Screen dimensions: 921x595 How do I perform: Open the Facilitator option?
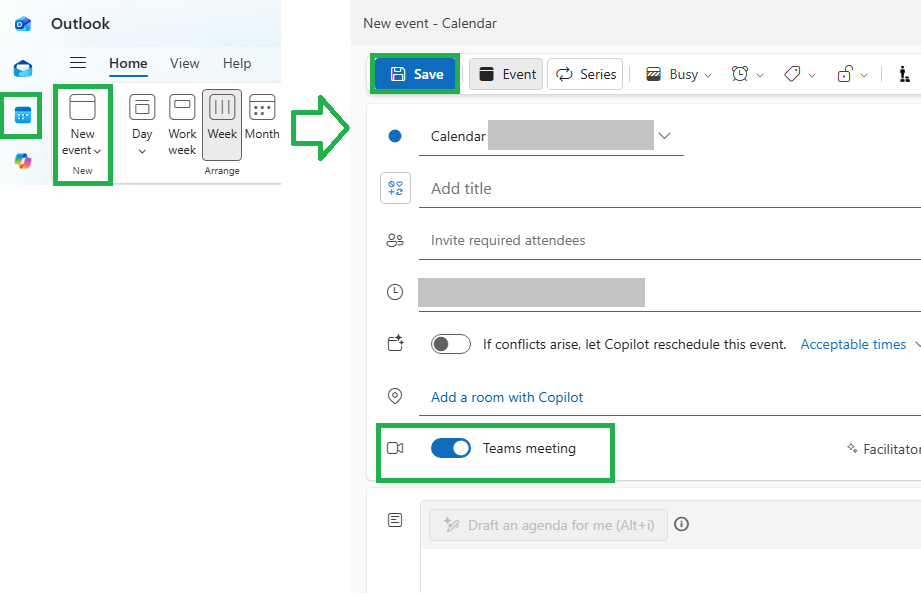click(884, 449)
